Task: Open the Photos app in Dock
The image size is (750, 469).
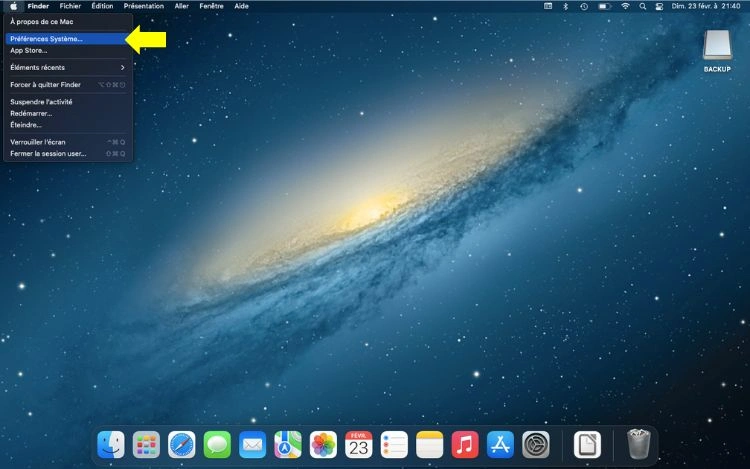Action: point(323,444)
